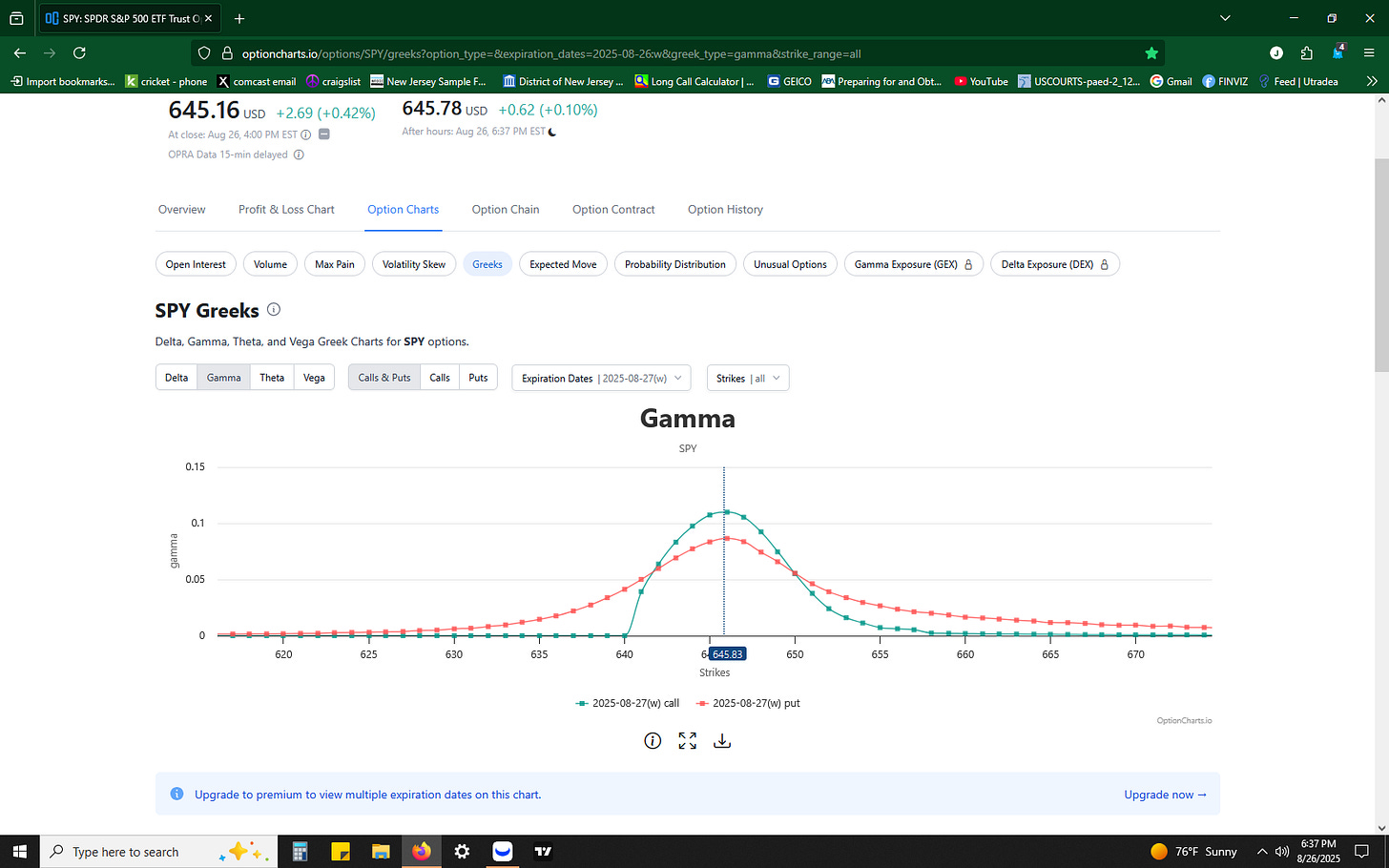Open File Explorer from the taskbar

[381, 851]
